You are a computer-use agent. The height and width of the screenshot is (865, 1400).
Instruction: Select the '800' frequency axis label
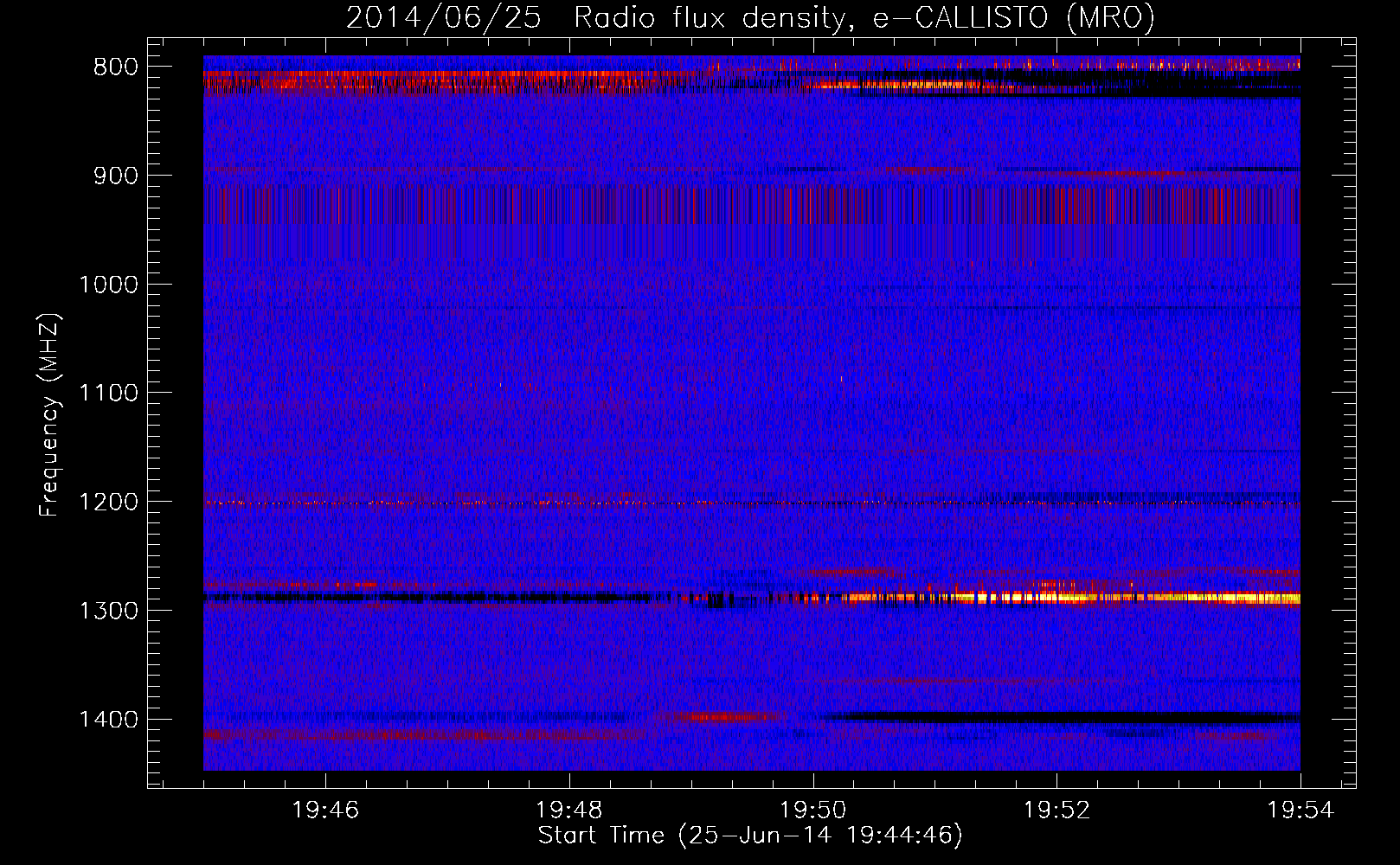coord(115,67)
